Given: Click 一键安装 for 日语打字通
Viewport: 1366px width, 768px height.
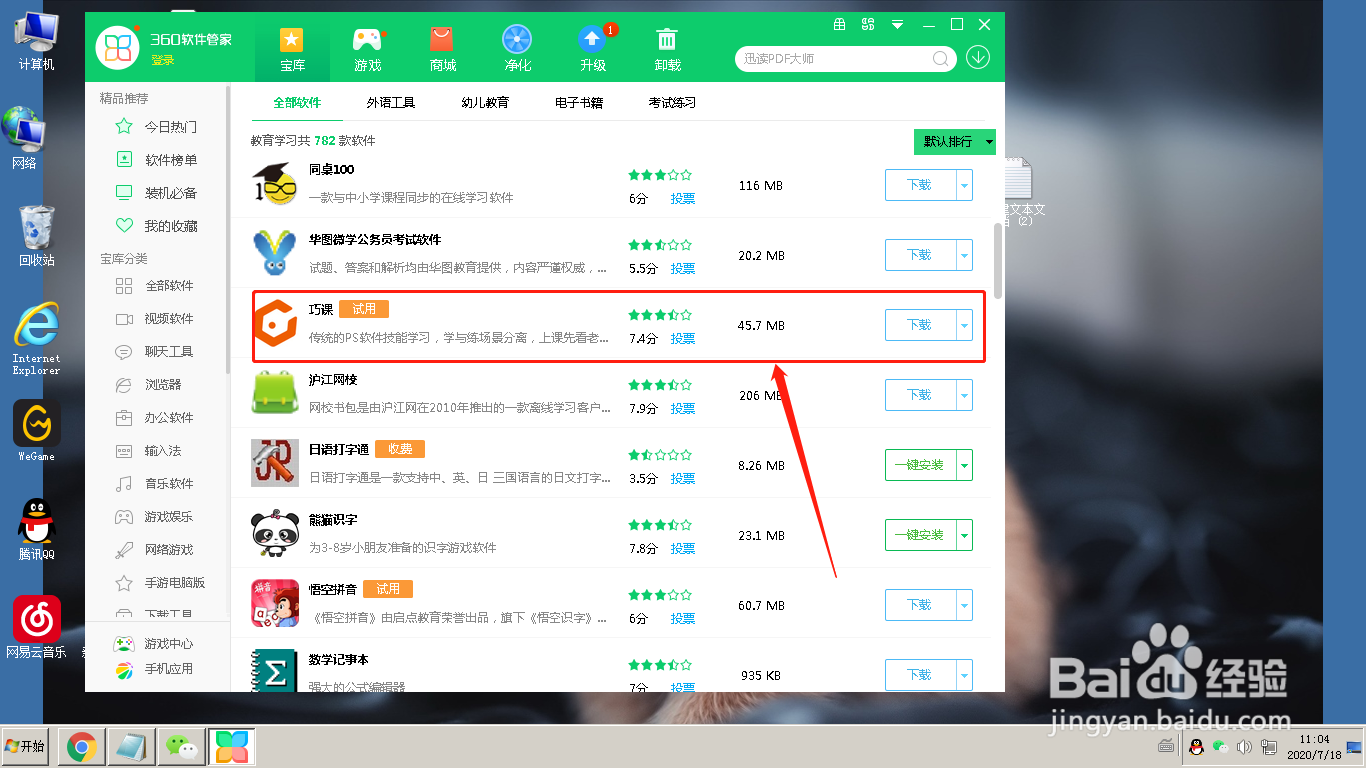Looking at the screenshot, I should (x=920, y=465).
